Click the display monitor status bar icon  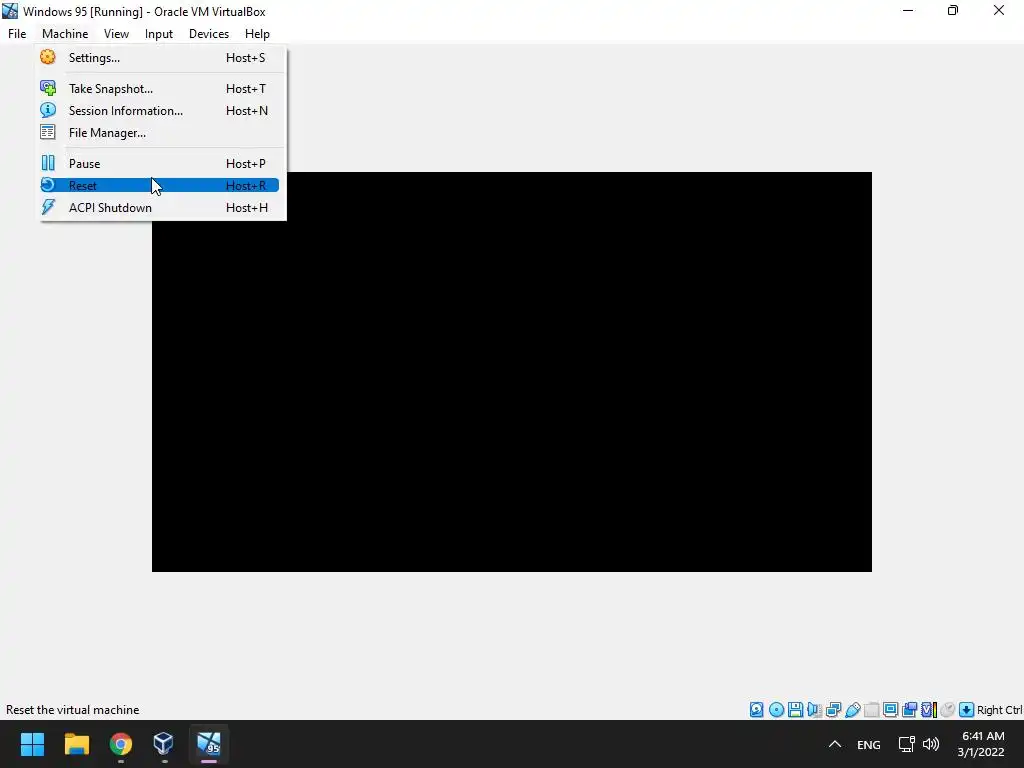point(890,710)
